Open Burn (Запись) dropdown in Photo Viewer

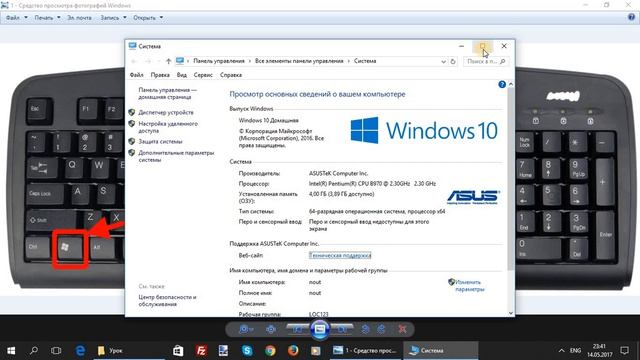coord(113,18)
